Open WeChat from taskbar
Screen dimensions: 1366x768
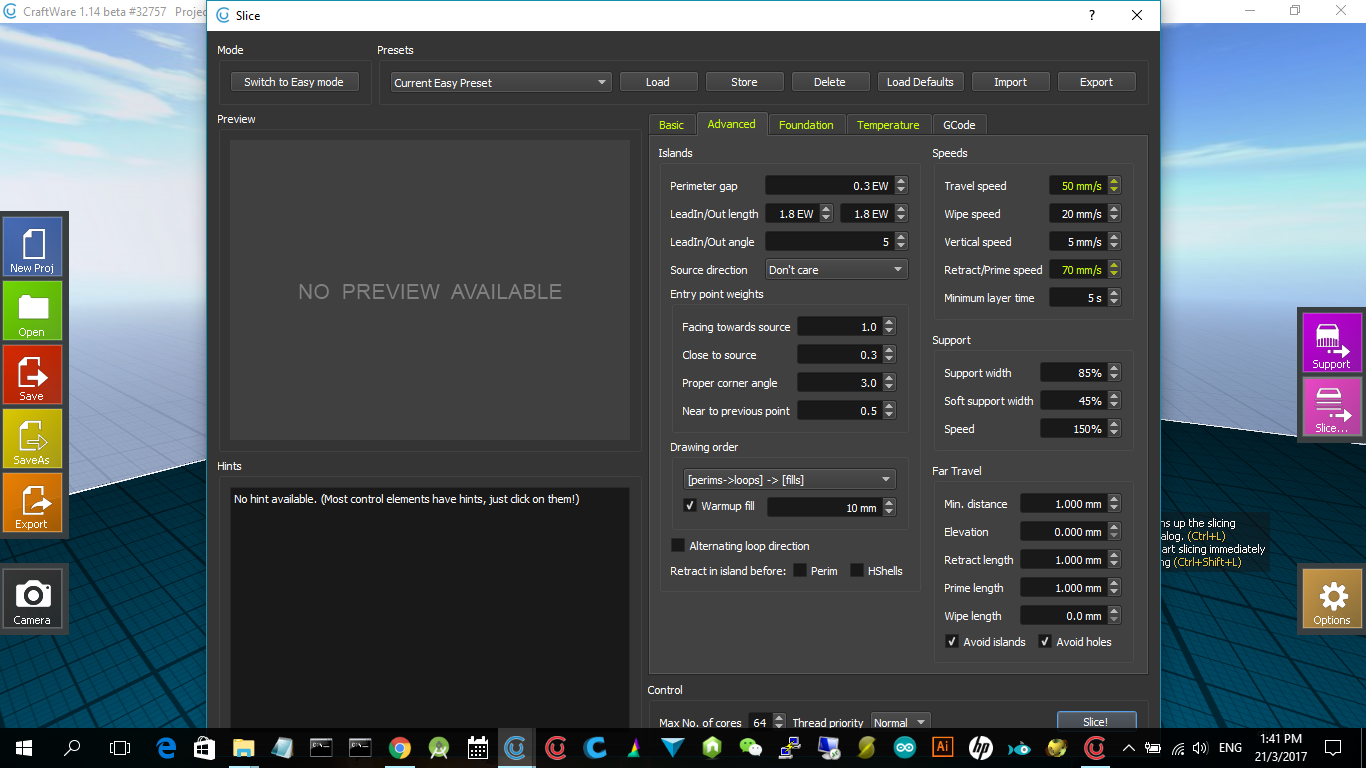tap(750, 747)
